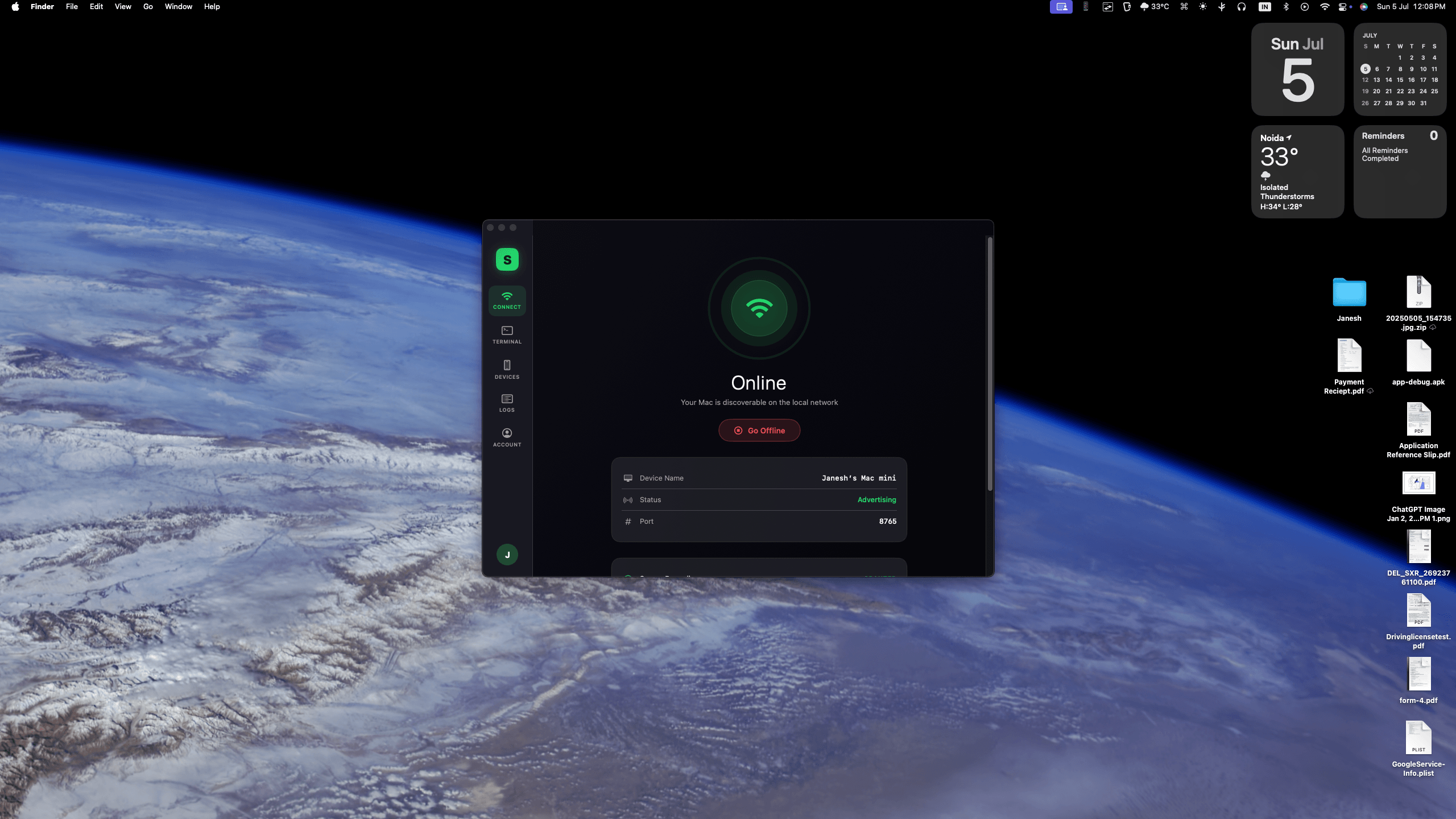Open the IN input source menu
Viewport: 1456px width, 819px height.
[1265, 7]
